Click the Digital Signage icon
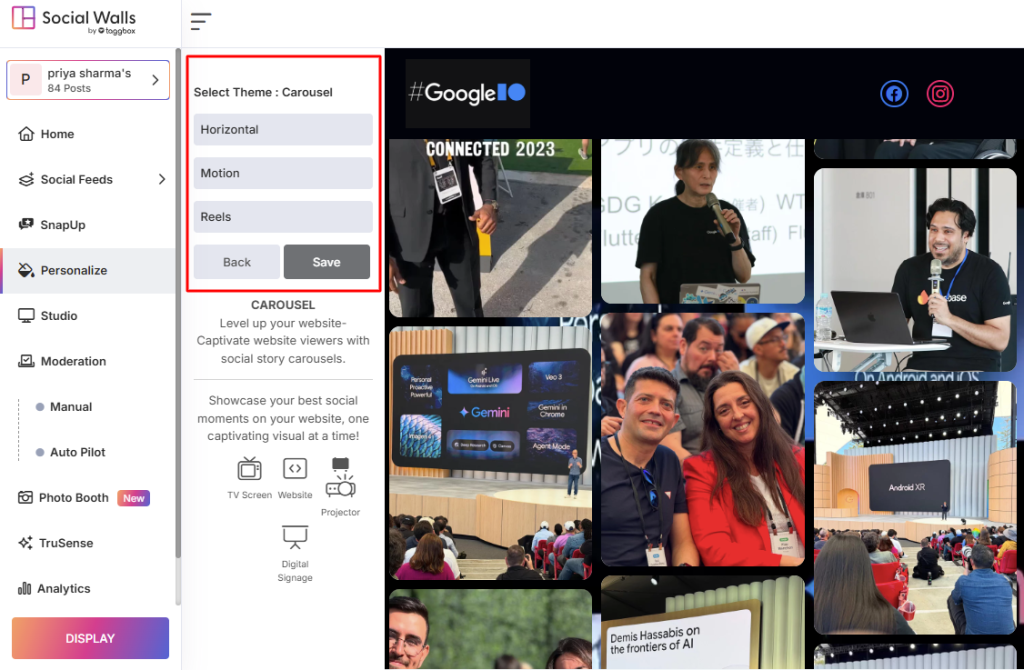This screenshot has height=670, width=1024. point(295,537)
